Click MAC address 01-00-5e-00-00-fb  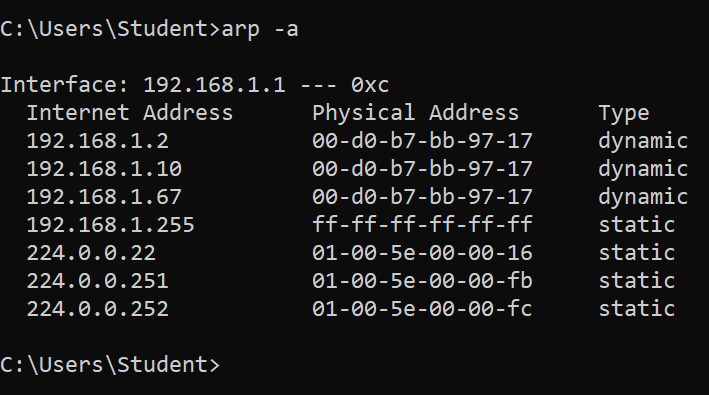click(x=422, y=281)
